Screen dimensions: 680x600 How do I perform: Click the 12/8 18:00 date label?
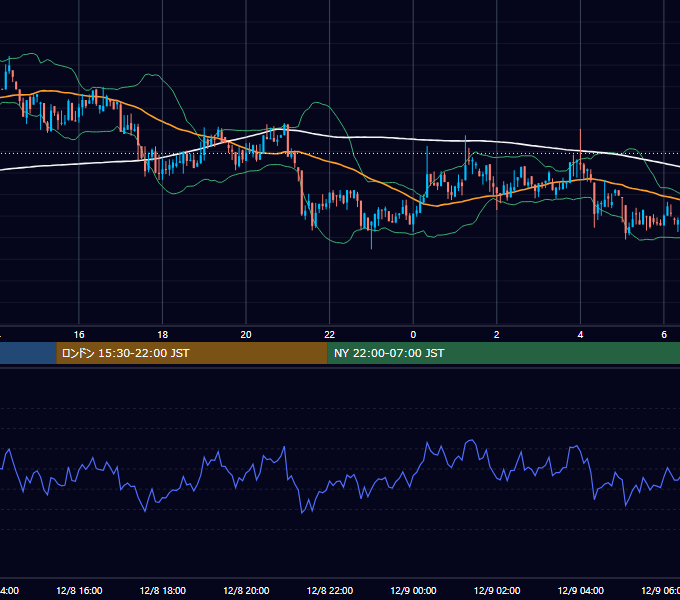coord(163,590)
